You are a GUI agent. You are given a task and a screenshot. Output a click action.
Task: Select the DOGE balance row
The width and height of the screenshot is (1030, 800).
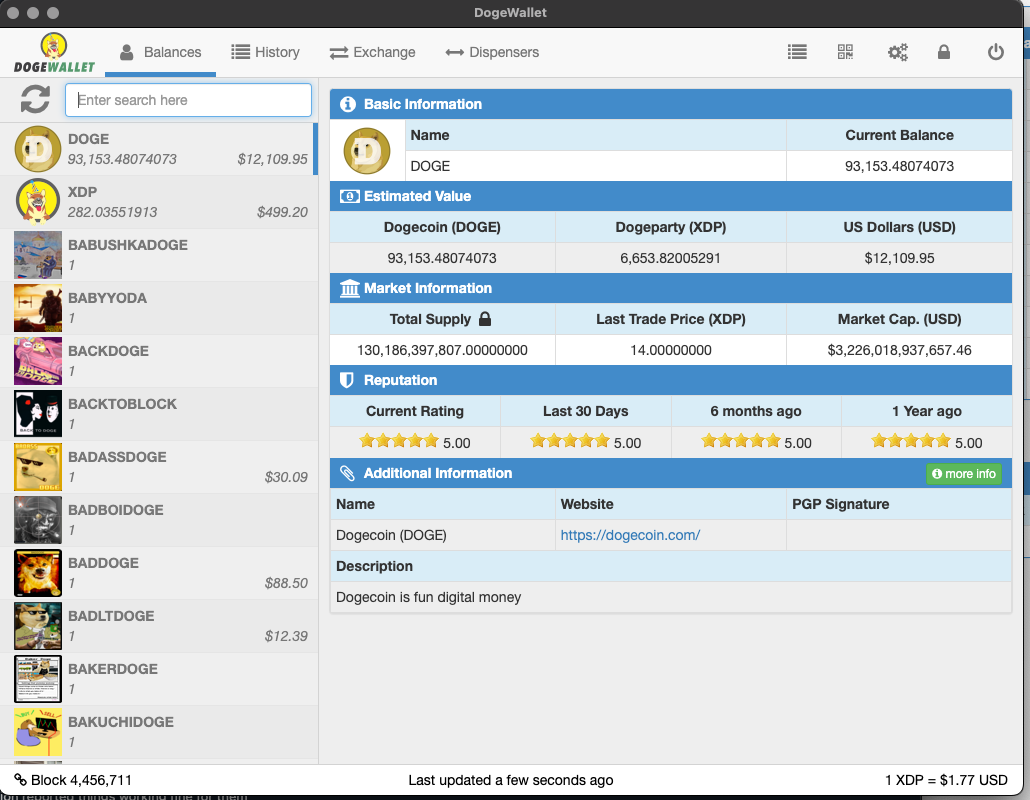[159, 149]
